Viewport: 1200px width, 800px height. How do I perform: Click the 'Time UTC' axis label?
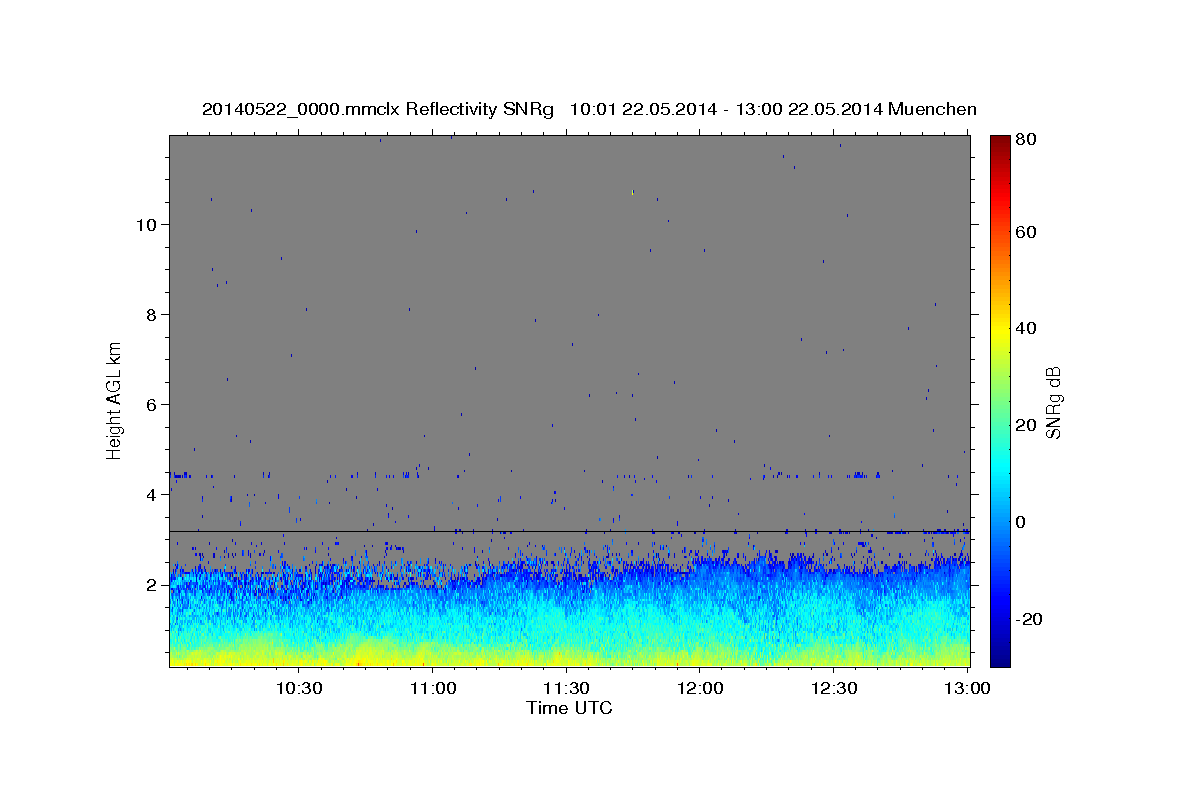tap(569, 708)
